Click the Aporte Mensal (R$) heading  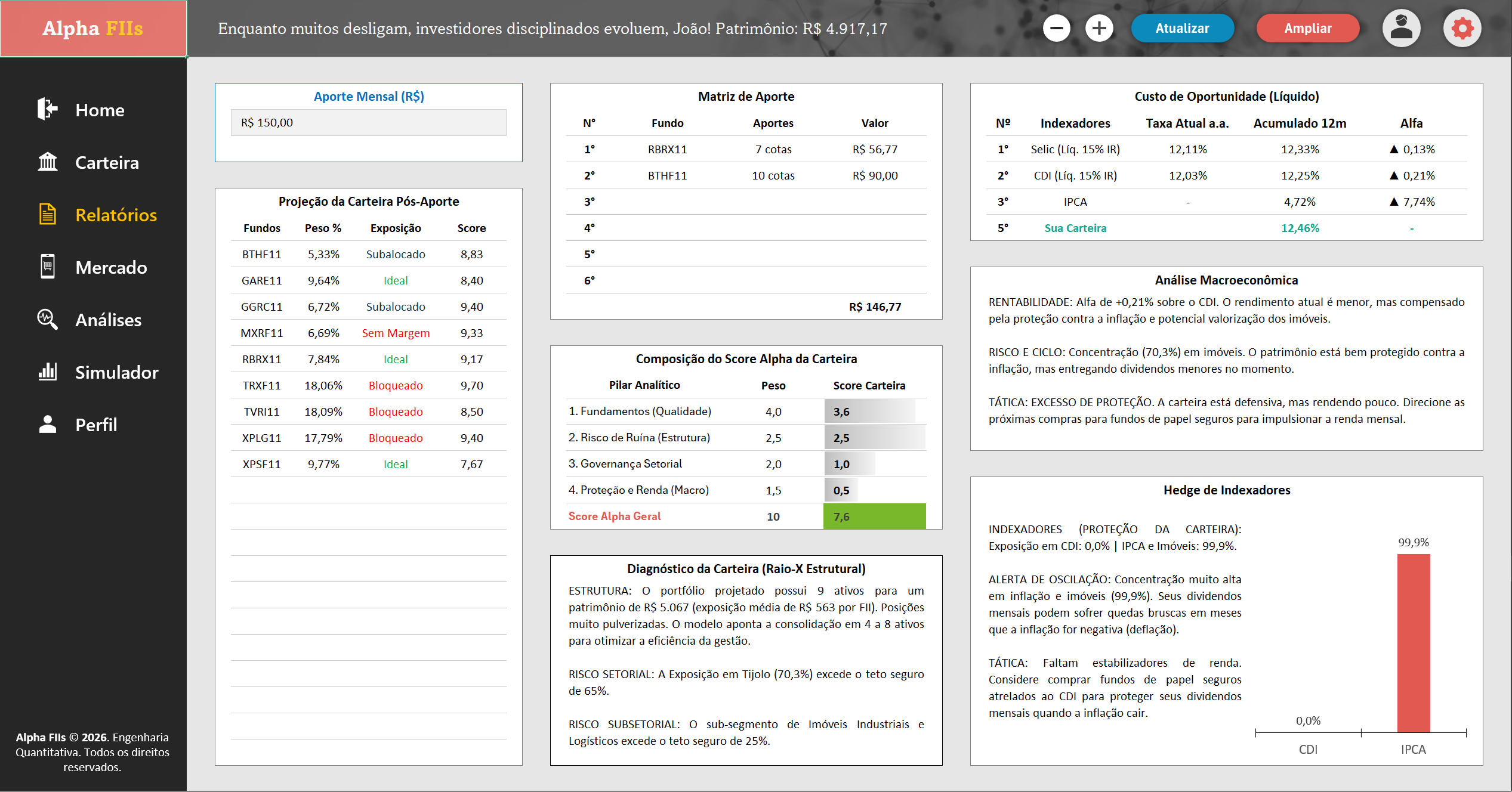[369, 97]
